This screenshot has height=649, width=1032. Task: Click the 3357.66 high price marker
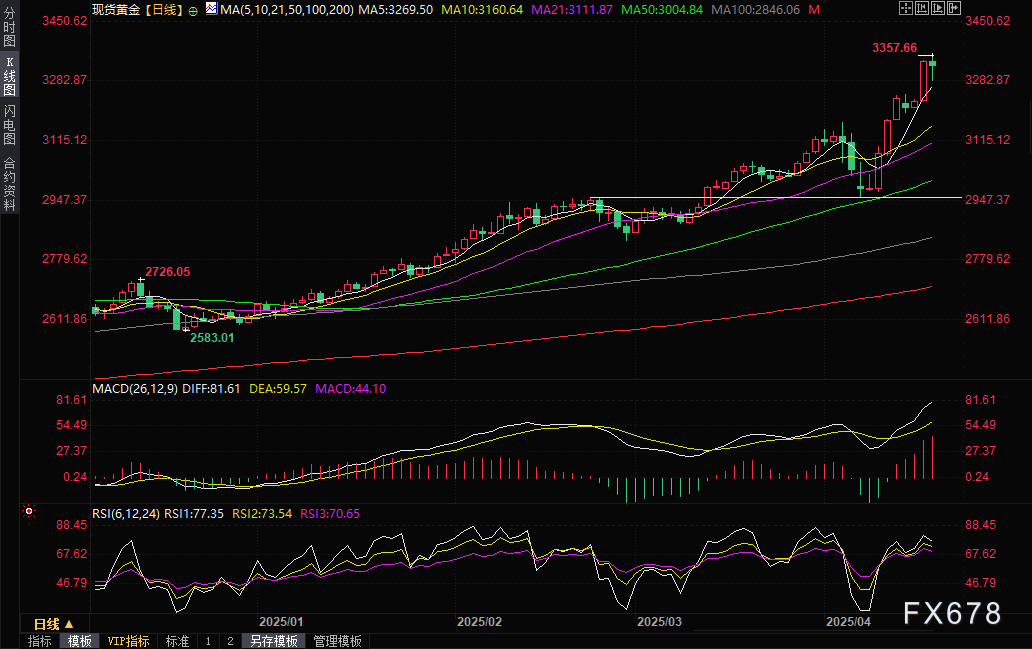point(894,47)
